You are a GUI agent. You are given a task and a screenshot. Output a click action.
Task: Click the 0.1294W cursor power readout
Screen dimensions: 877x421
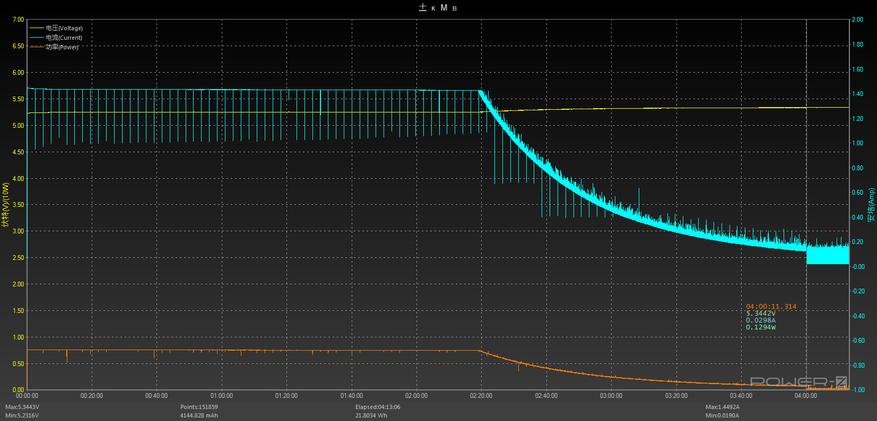[761, 327]
